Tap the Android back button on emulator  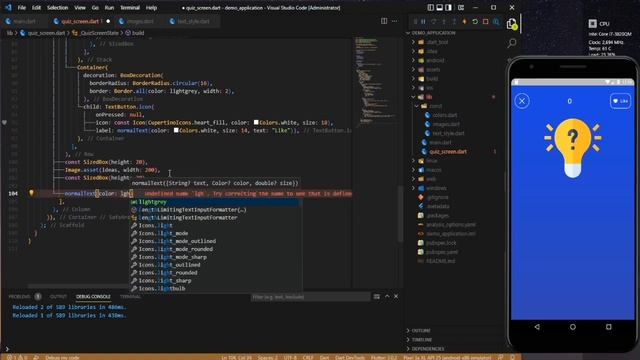537,327
